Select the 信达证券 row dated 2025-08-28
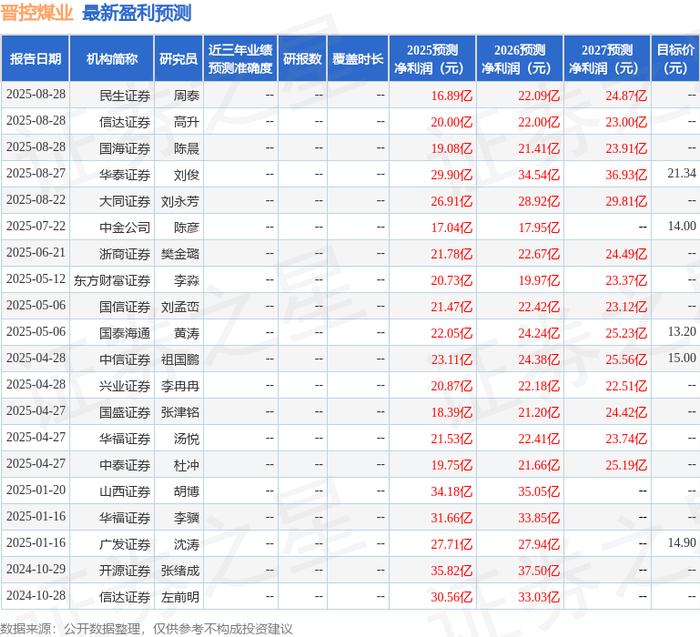The width and height of the screenshot is (700, 637). click(x=350, y=122)
